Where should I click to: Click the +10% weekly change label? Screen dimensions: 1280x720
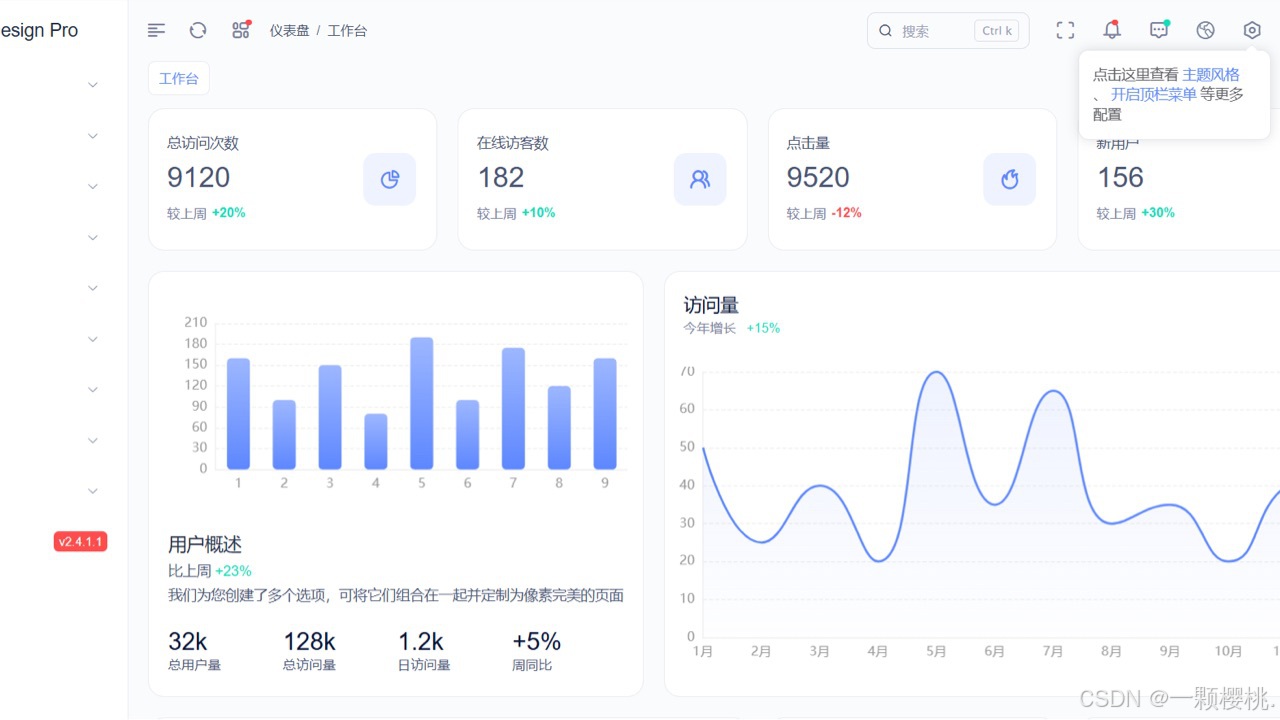click(538, 213)
